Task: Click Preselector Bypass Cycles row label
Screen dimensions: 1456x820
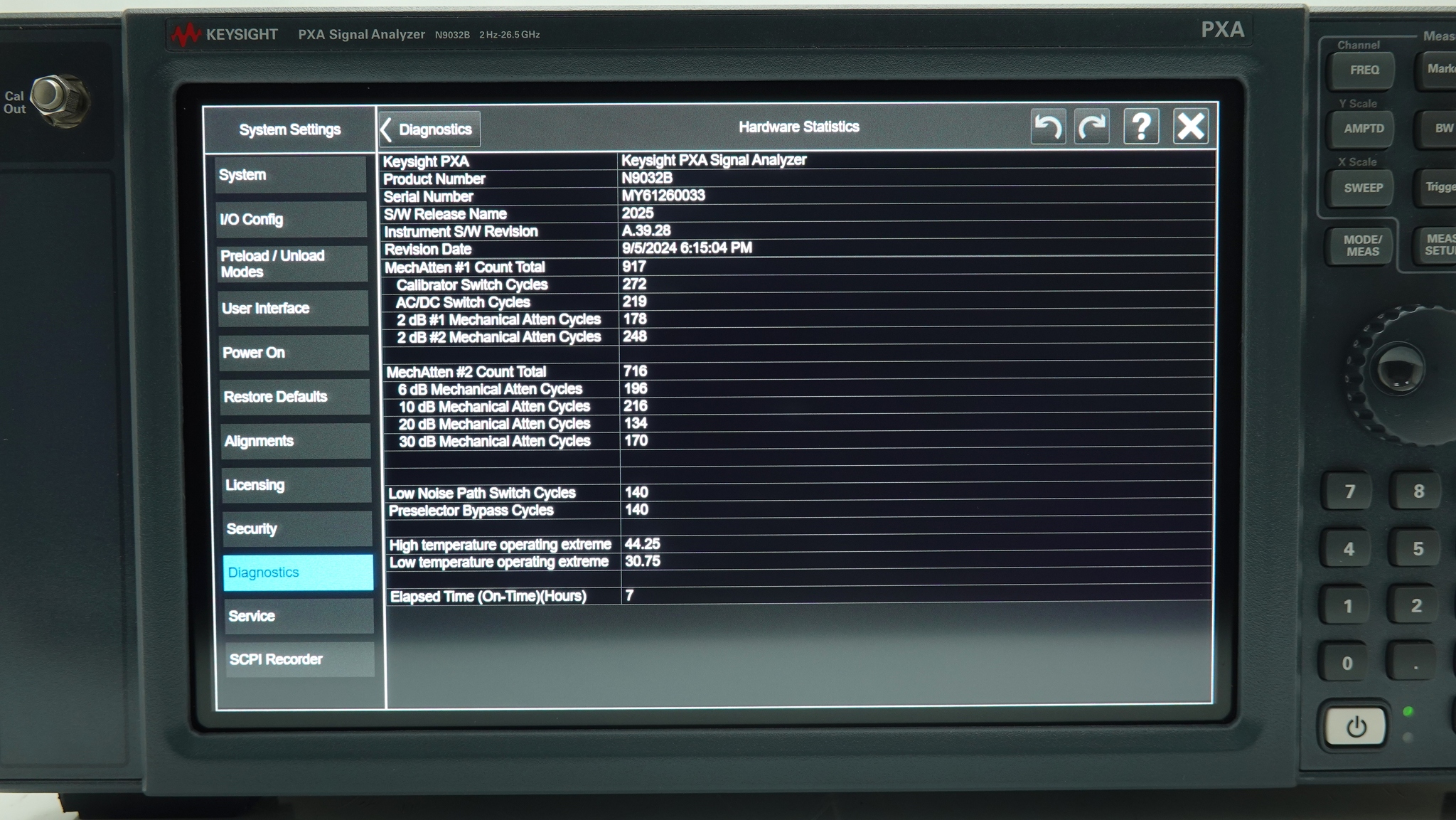Action: [x=471, y=511]
